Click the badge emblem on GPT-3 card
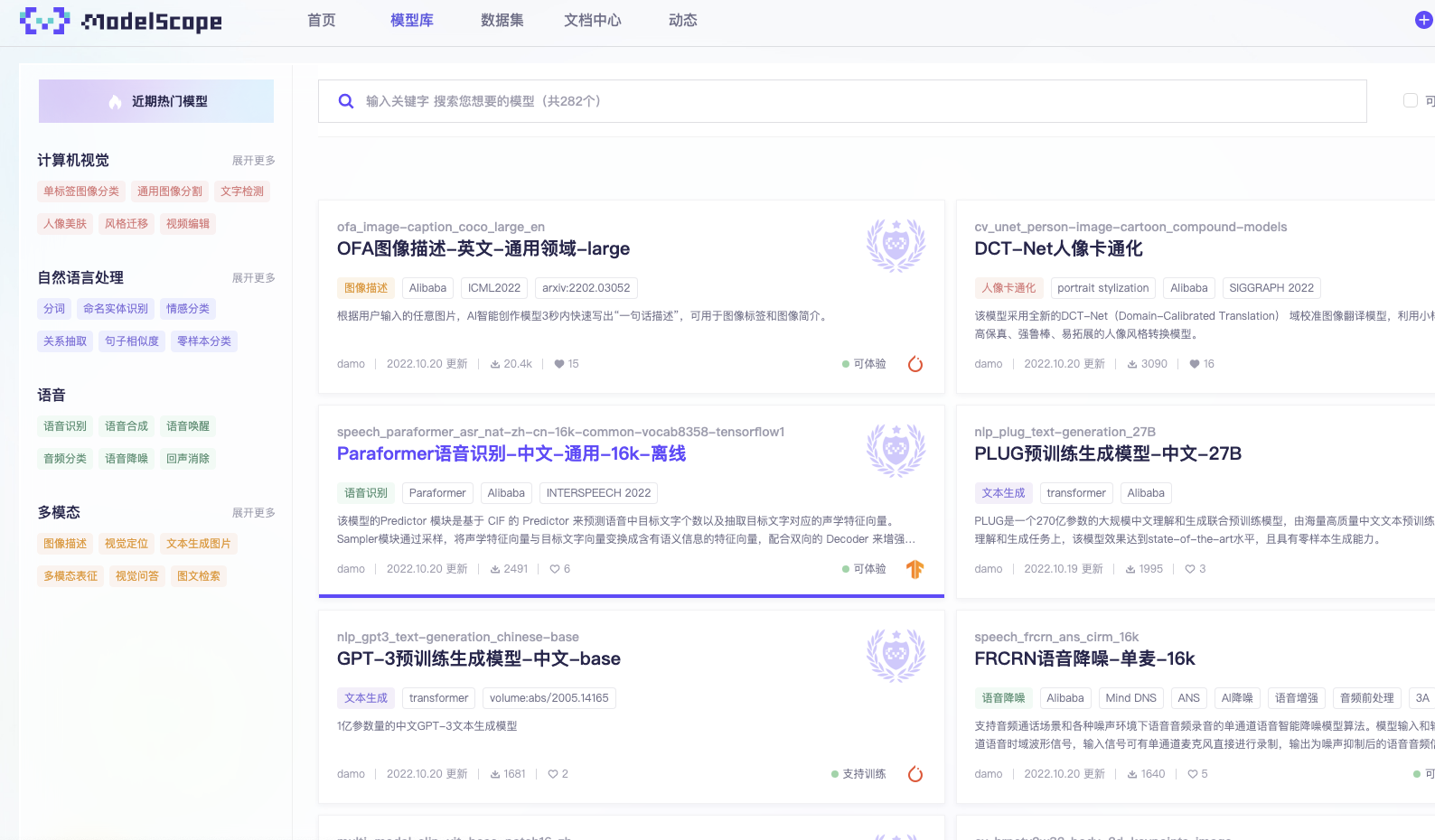Screen dimensions: 1435x840 click(x=896, y=655)
